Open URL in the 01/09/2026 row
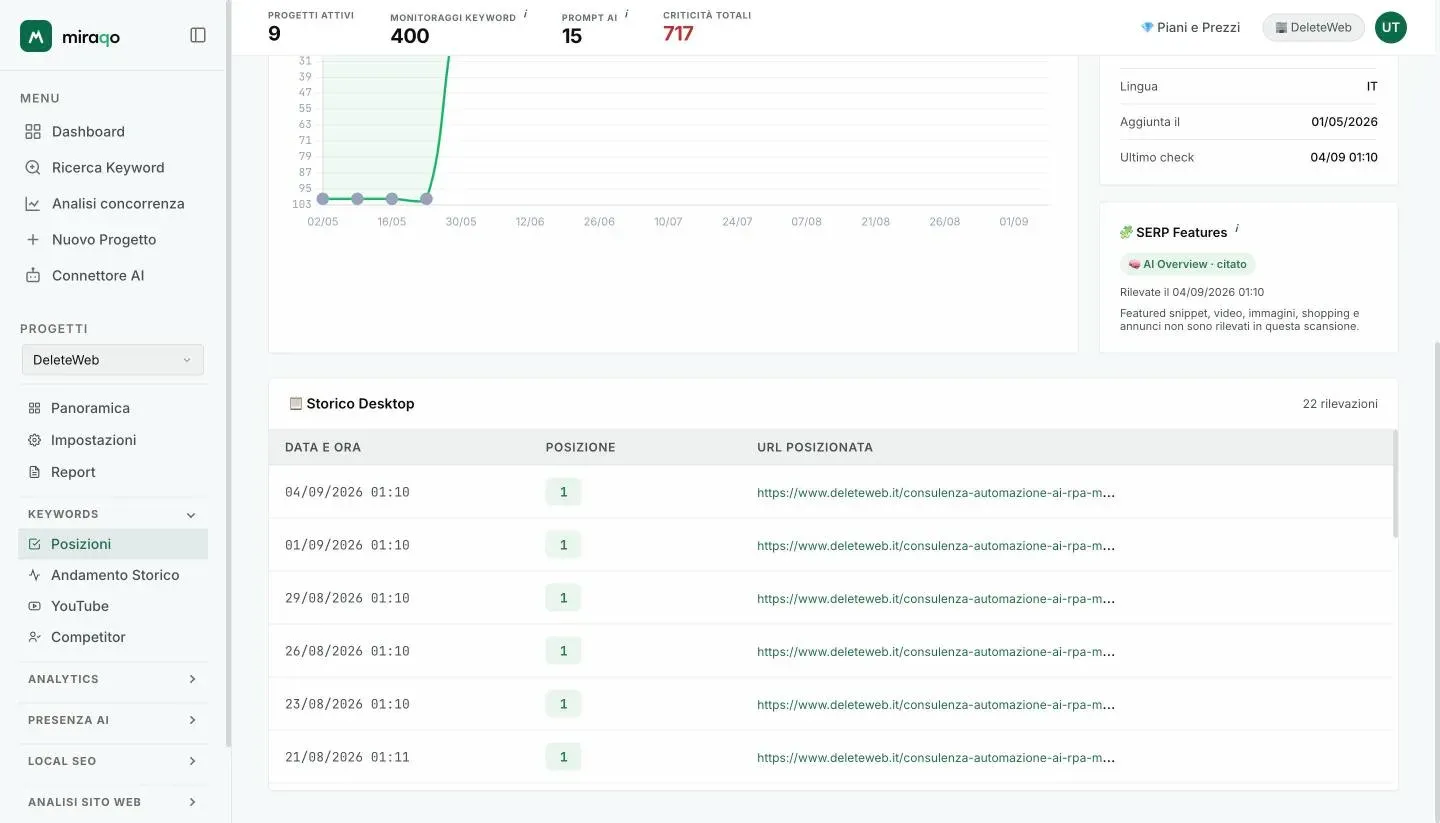This screenshot has width=1440, height=823. 936,545
